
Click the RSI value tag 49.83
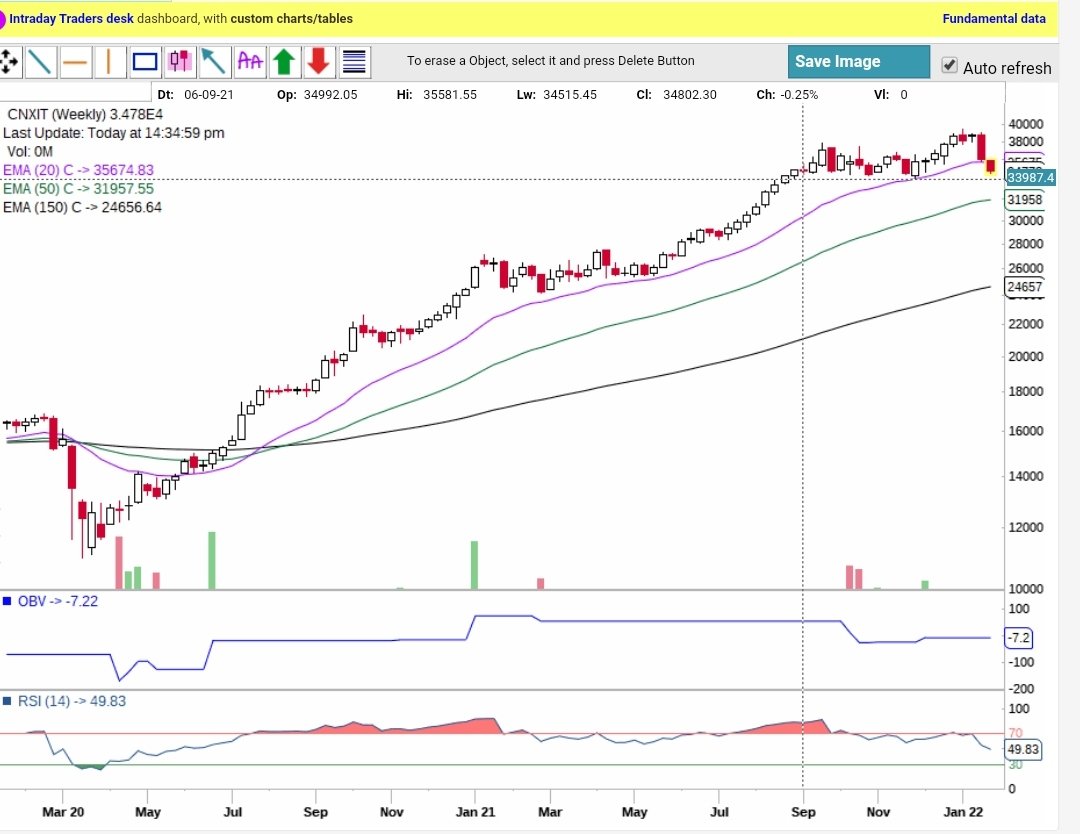pos(1024,749)
